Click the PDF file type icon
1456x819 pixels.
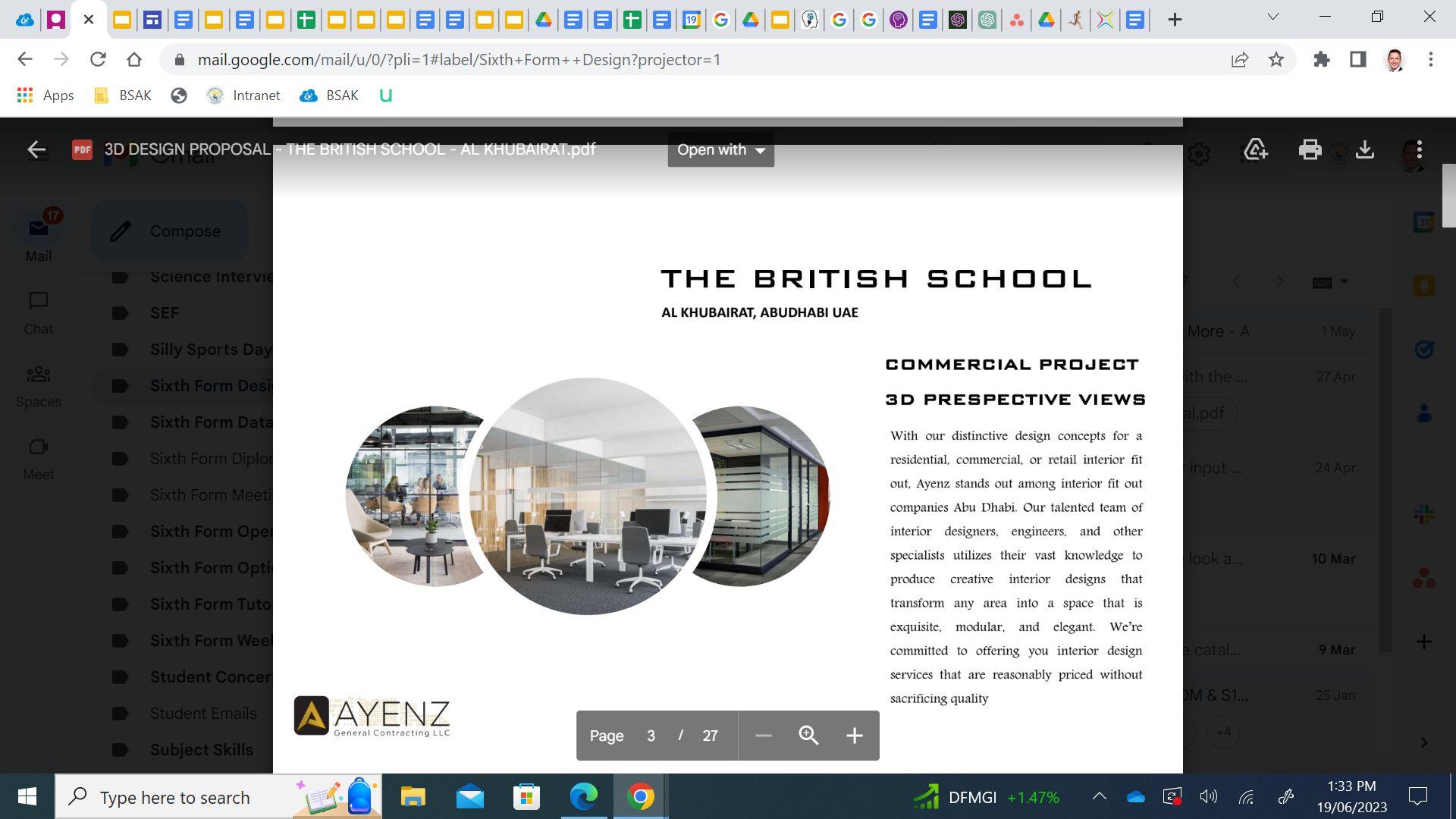click(x=82, y=149)
